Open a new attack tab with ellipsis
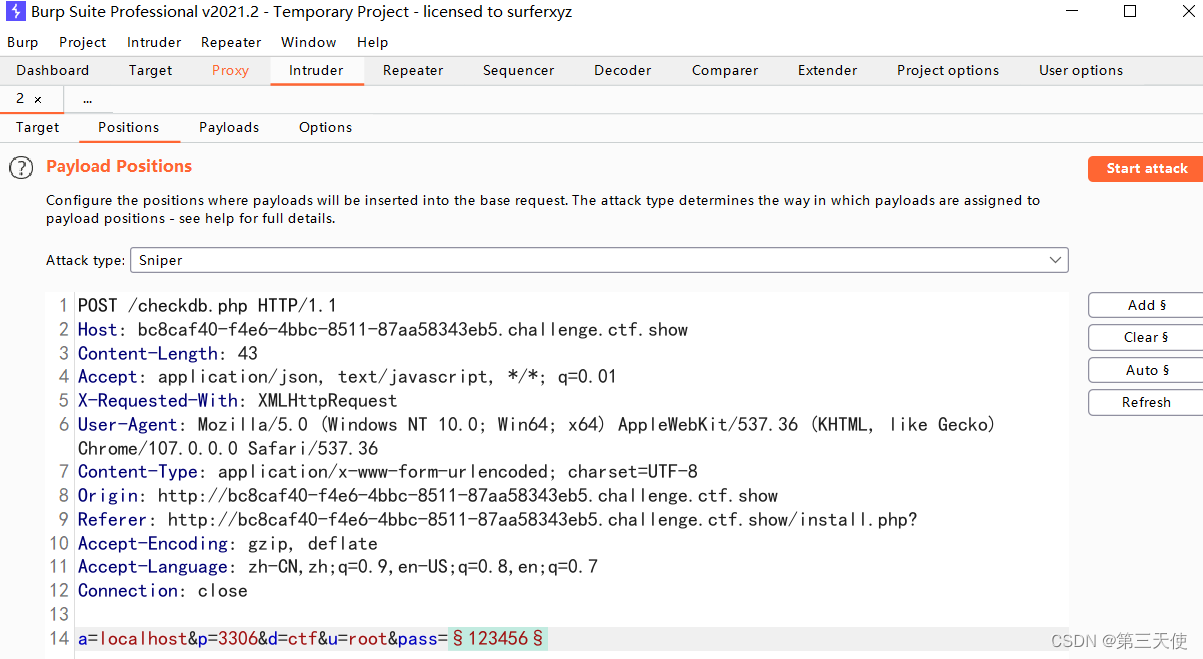The height and width of the screenshot is (659, 1203). pyautogui.click(x=87, y=99)
